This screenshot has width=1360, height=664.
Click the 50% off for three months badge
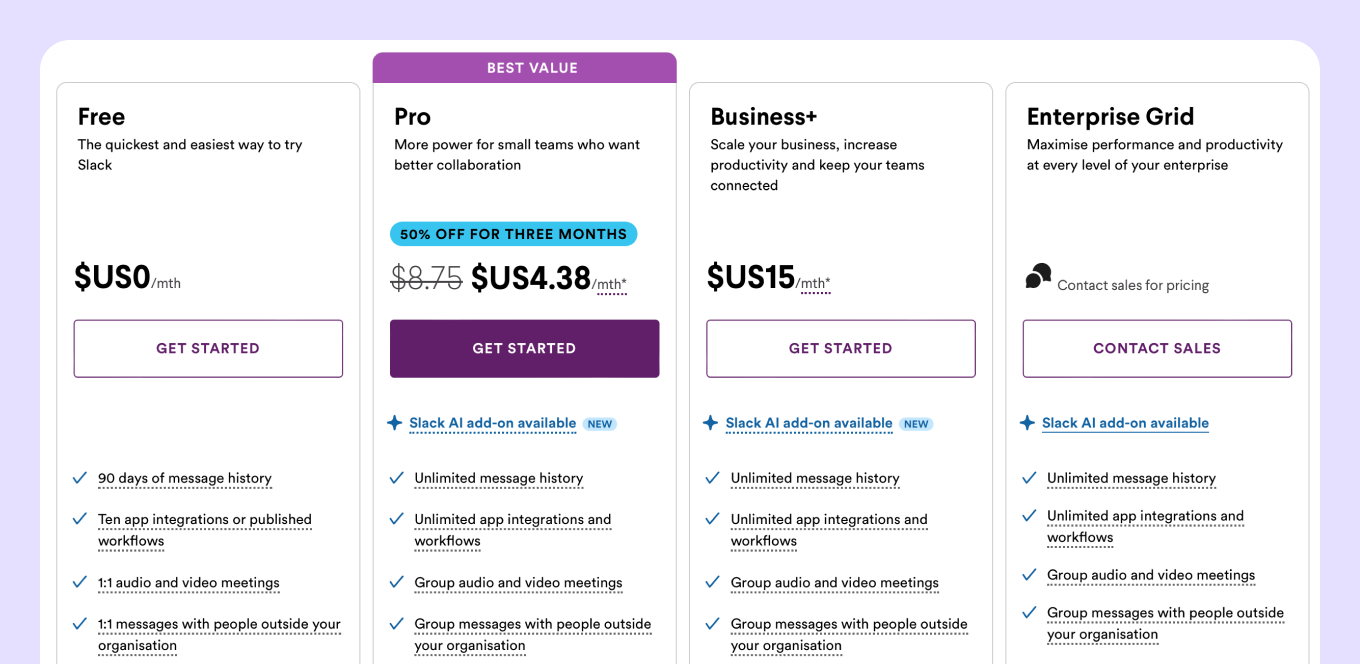click(513, 234)
